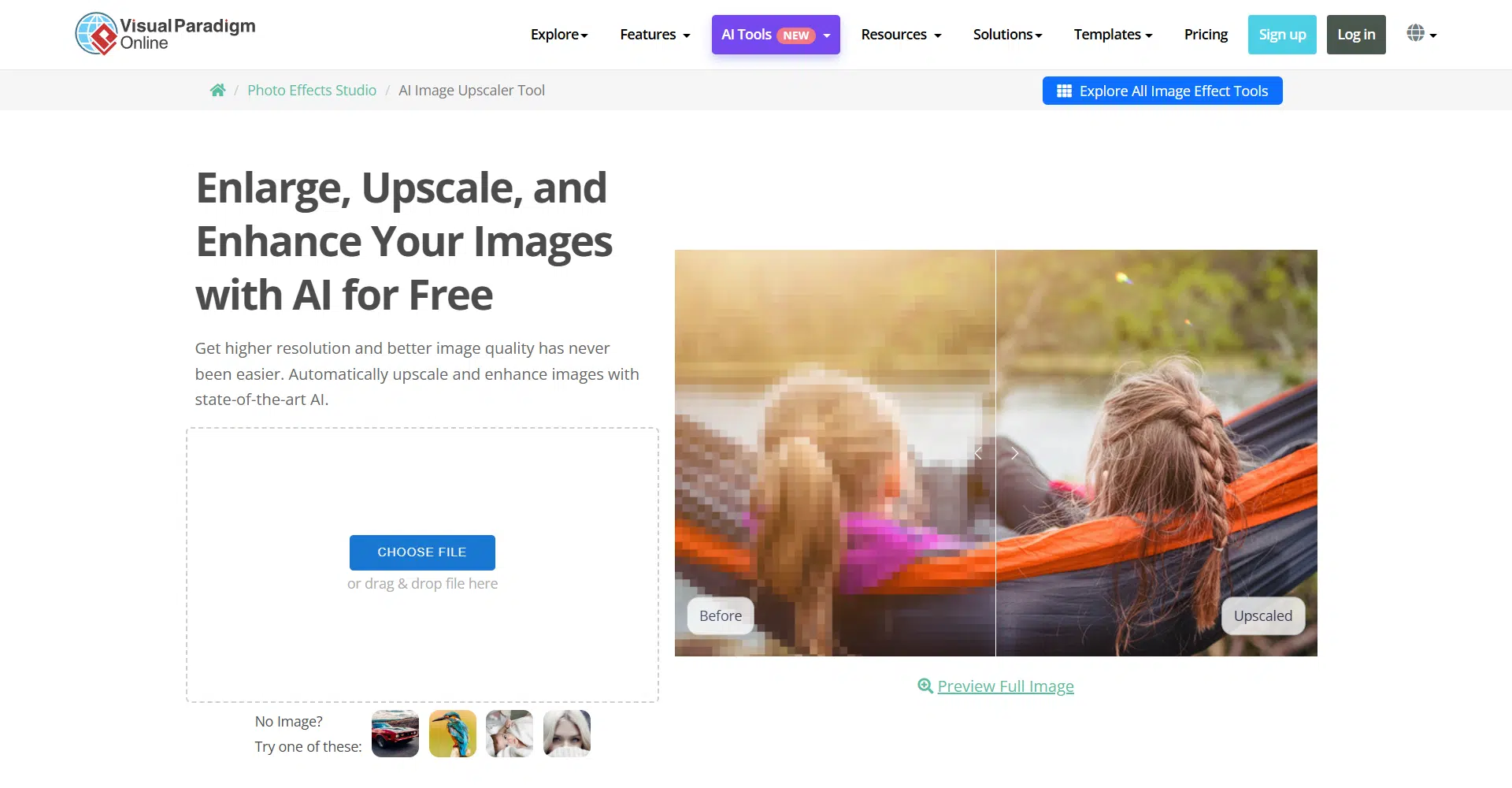Open the globe language selector
Viewport: 1512px width, 788px height.
(x=1421, y=34)
